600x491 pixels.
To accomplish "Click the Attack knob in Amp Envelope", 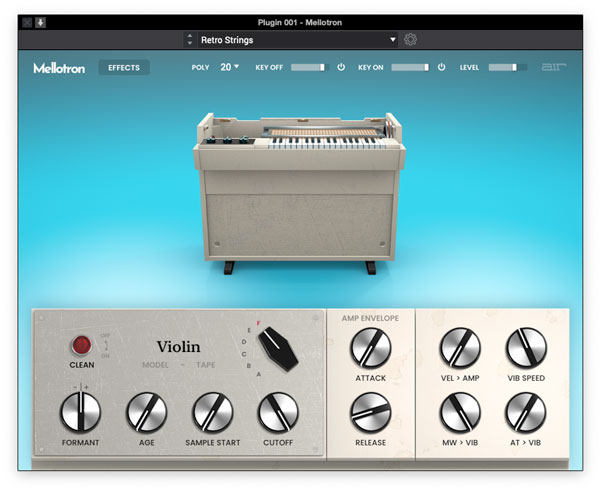I will (371, 348).
